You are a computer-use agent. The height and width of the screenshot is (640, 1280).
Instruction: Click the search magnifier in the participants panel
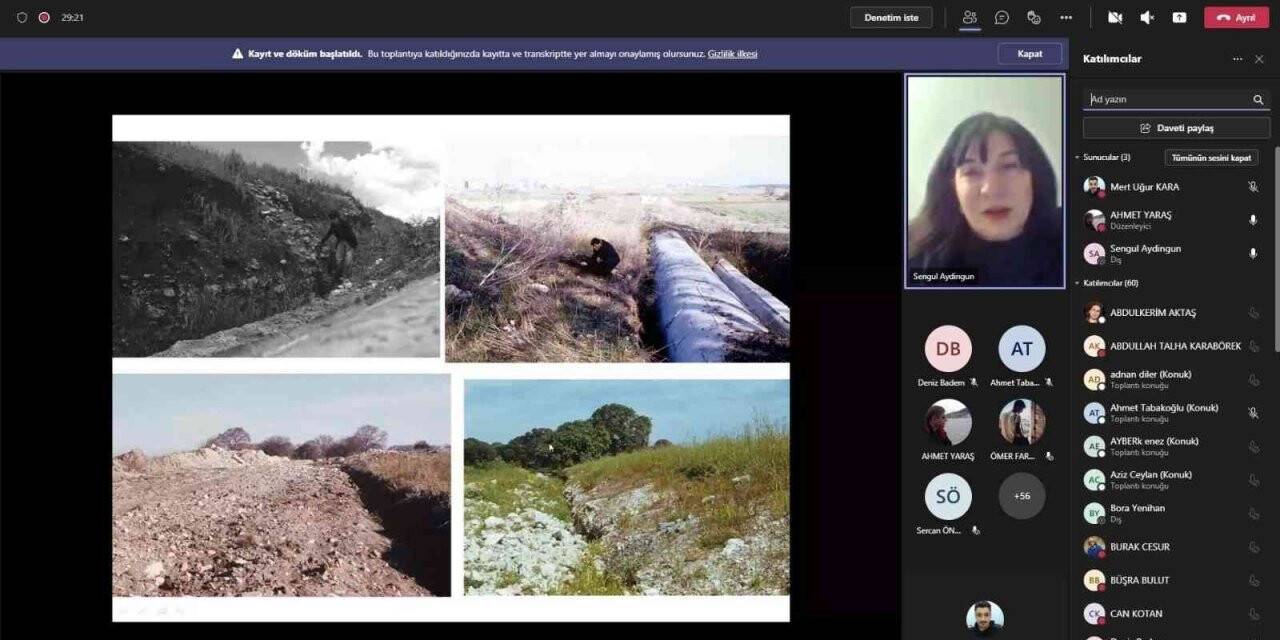(1258, 100)
